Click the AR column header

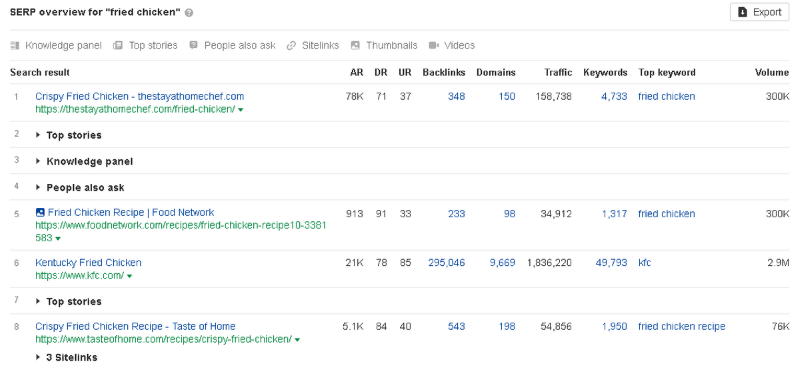tap(357, 72)
